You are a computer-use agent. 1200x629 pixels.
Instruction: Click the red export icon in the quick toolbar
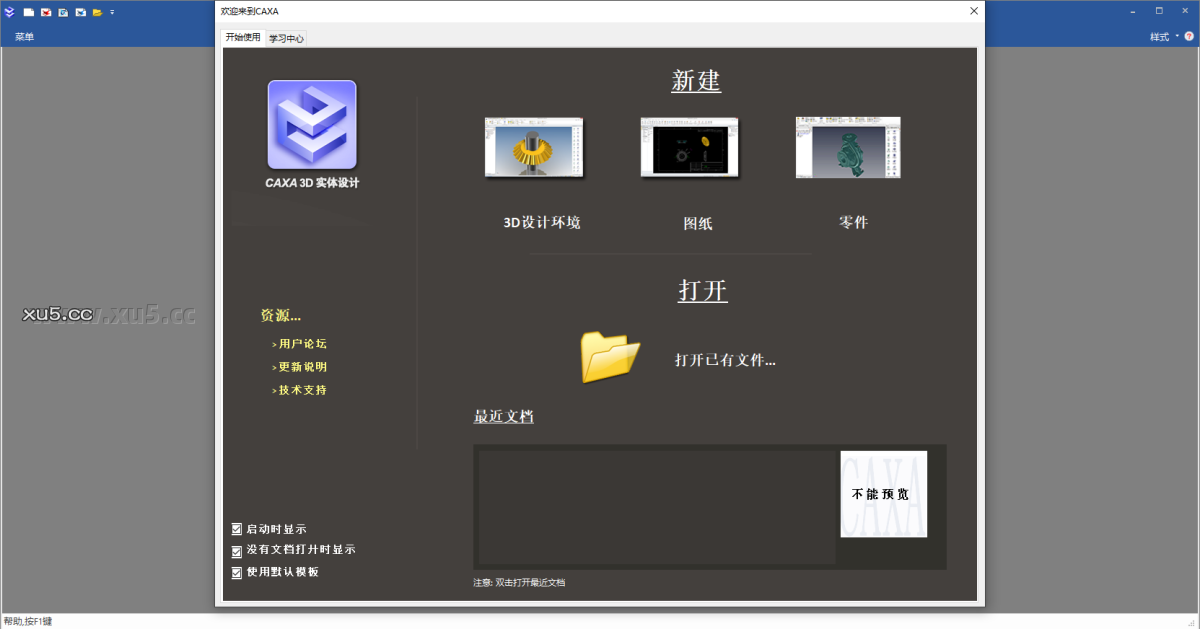(45, 12)
